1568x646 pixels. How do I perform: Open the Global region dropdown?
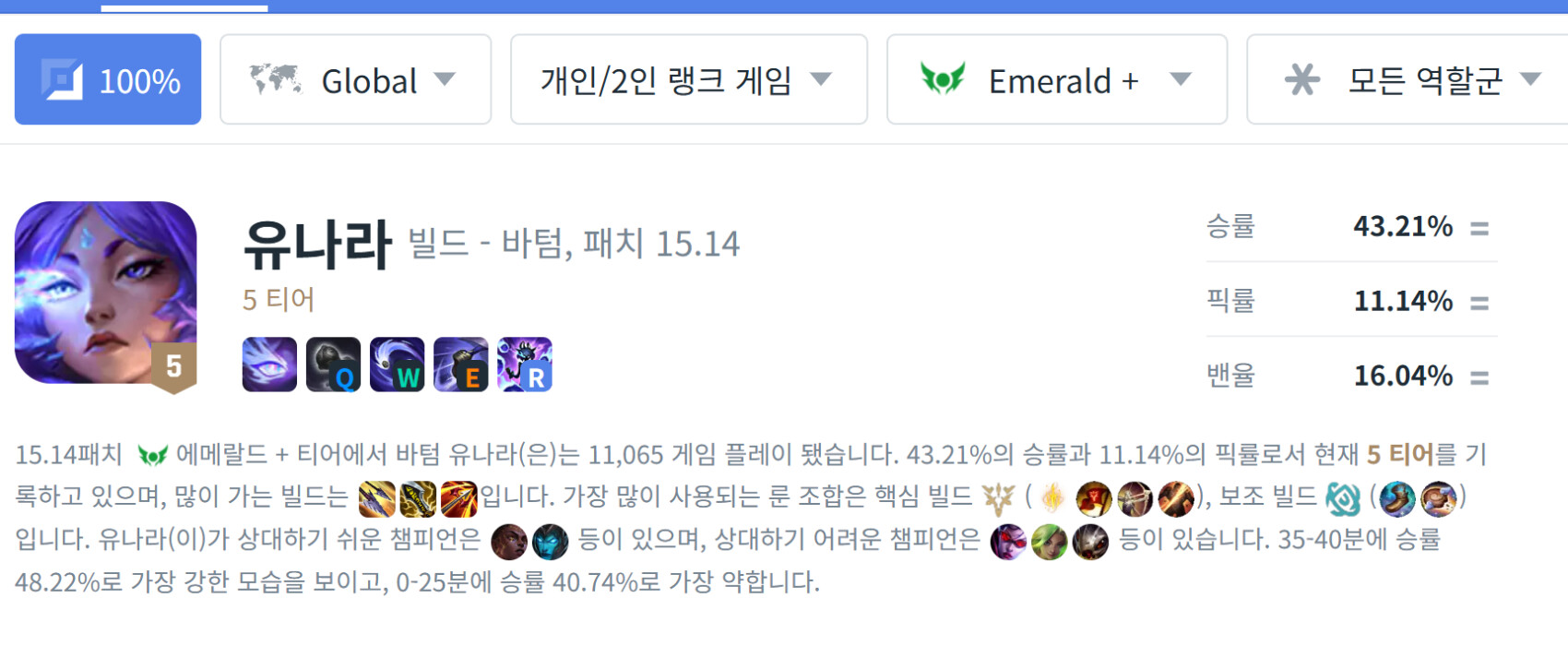point(355,79)
